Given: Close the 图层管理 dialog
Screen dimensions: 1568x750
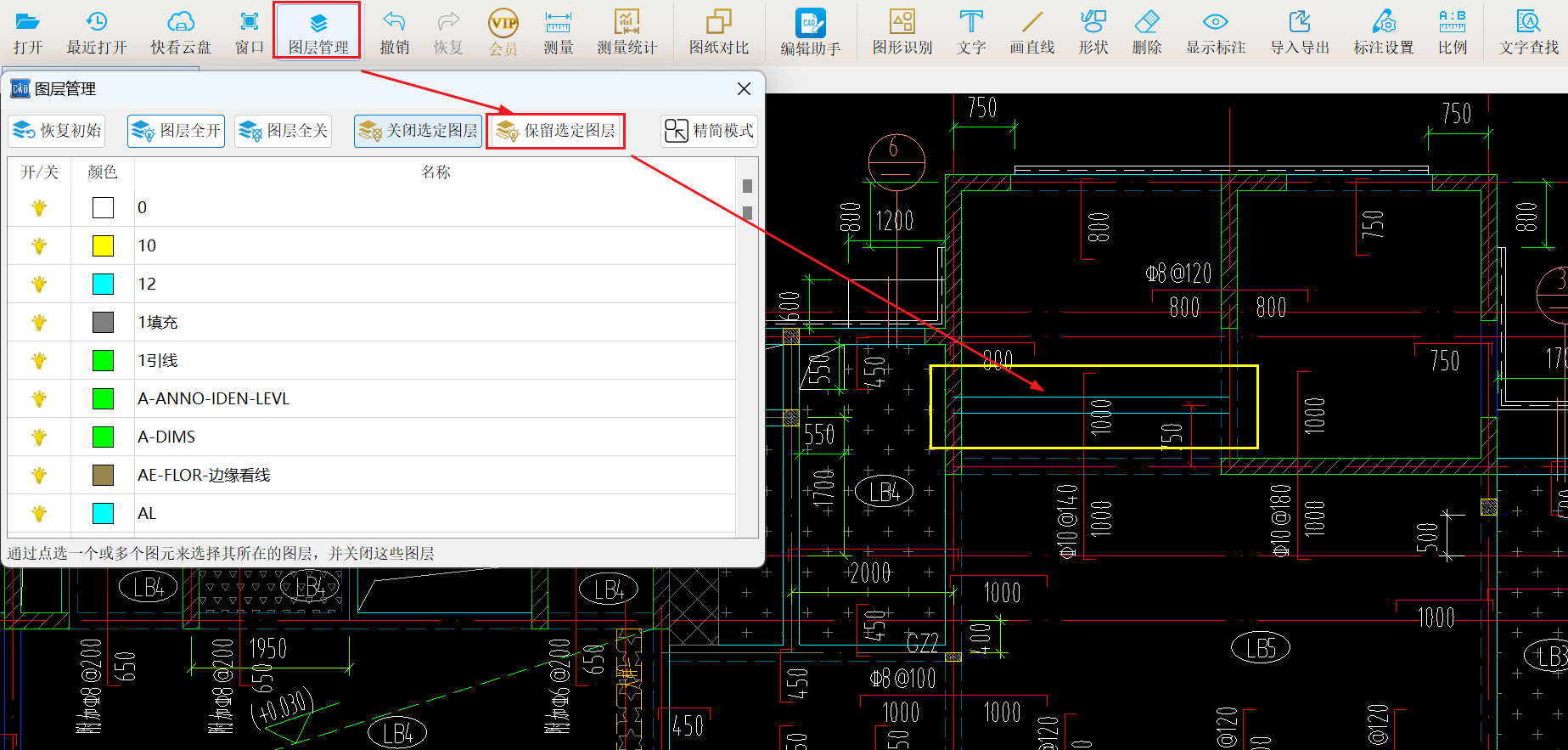Looking at the screenshot, I should [744, 88].
